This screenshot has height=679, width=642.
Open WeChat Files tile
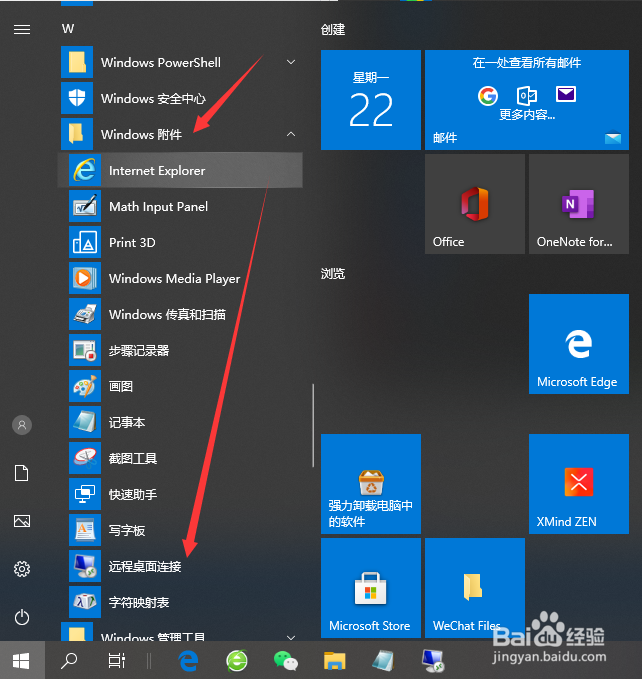click(x=475, y=588)
